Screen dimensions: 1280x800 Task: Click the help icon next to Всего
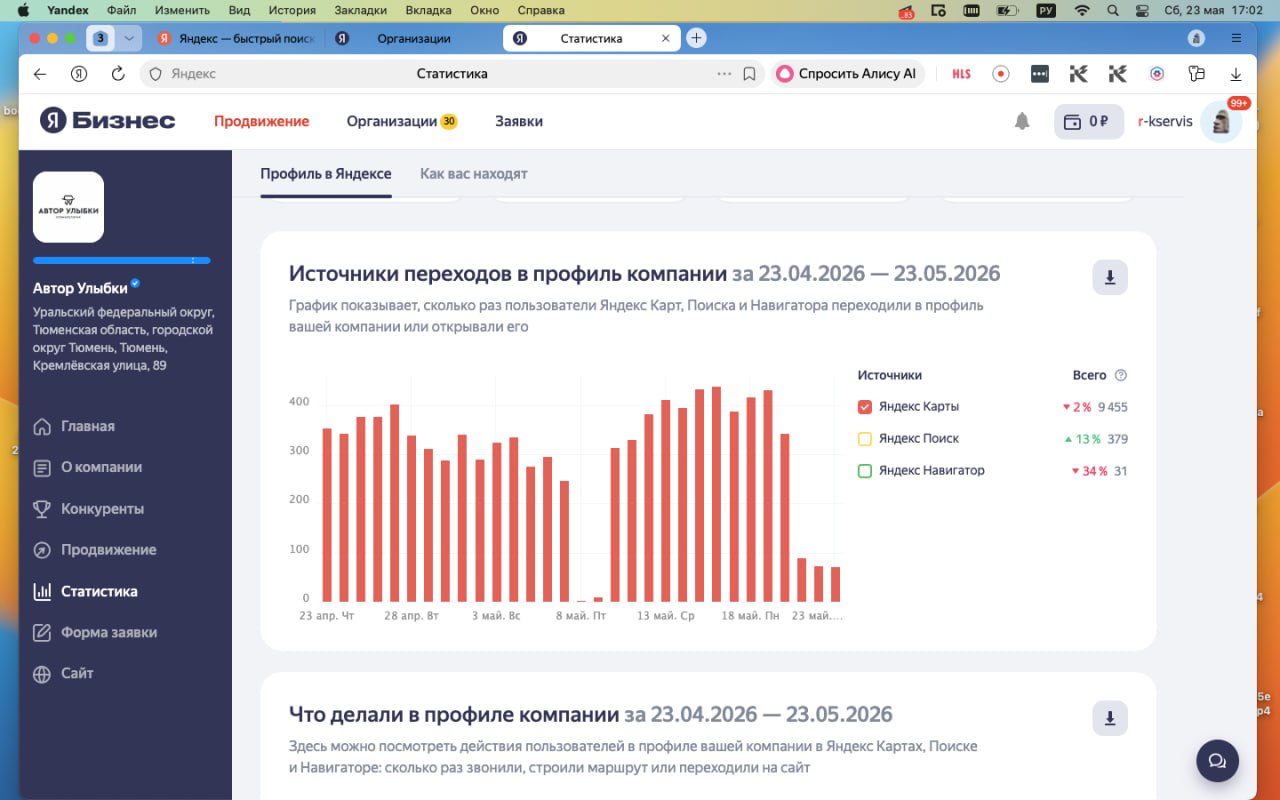1120,375
